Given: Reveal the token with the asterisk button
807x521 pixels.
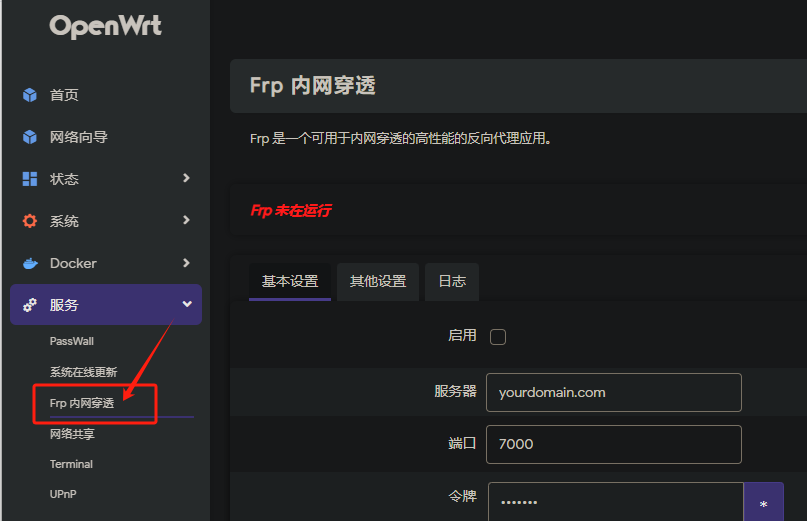Looking at the screenshot, I should (x=763, y=503).
